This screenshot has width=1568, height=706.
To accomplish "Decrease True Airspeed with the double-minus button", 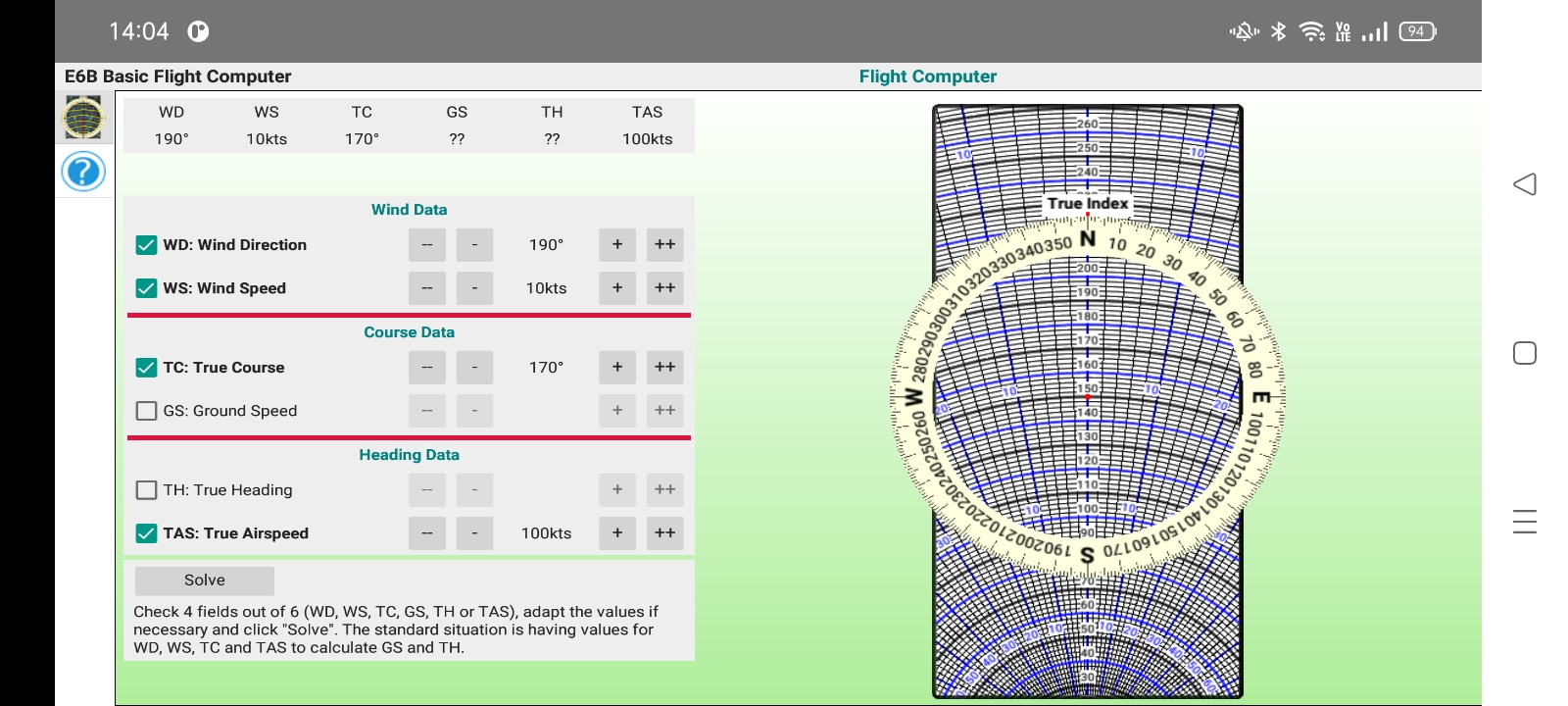I will pyautogui.click(x=427, y=533).
